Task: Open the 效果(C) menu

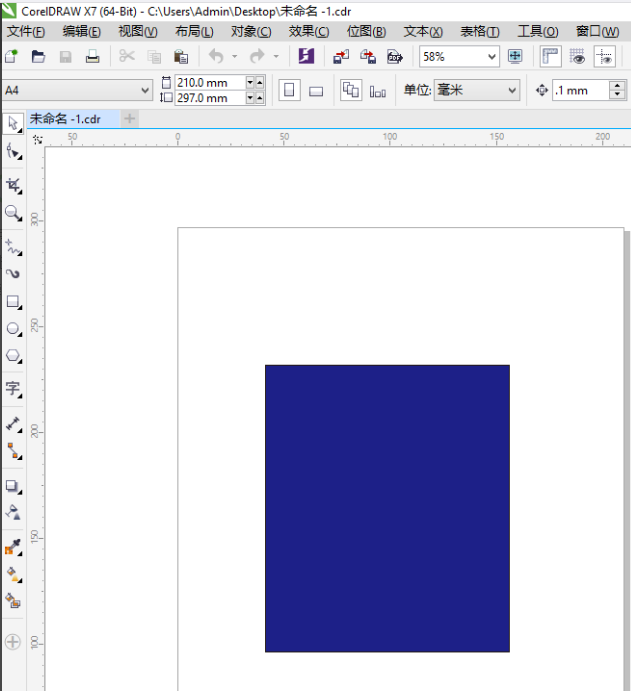Action: click(x=308, y=32)
